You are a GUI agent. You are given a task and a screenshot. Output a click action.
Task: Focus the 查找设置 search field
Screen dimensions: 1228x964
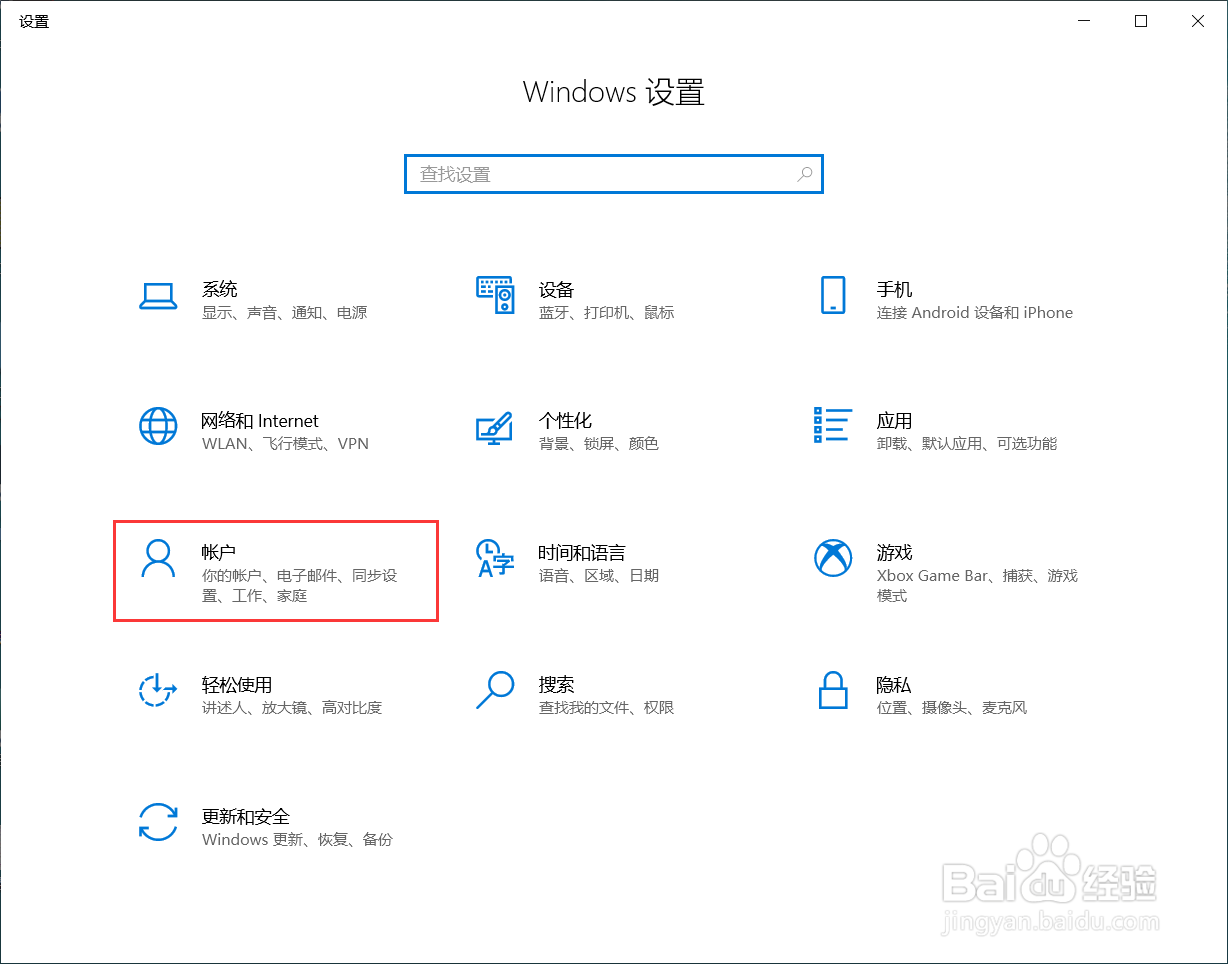coord(614,174)
